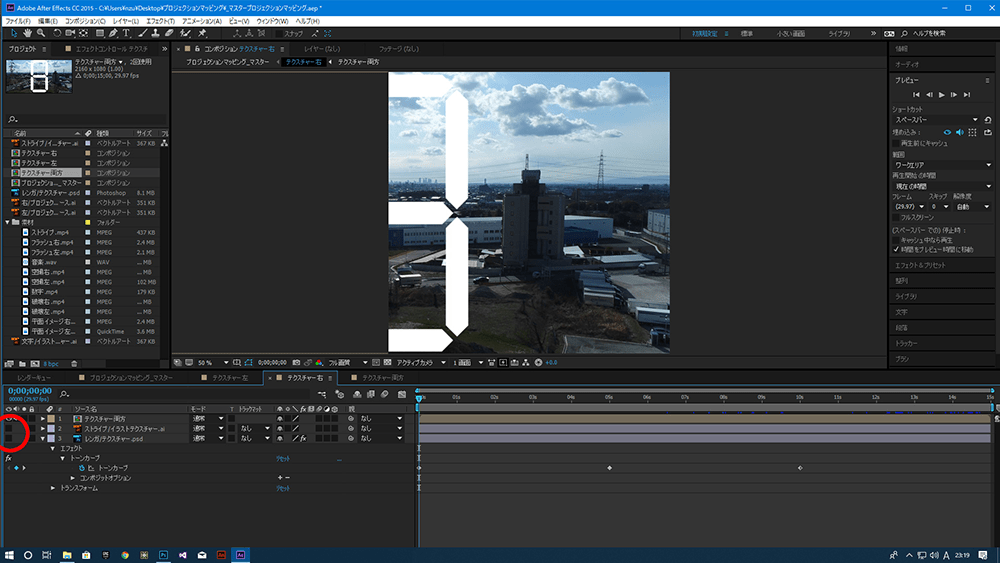This screenshot has width=1000, height=563.
Task: Click the Play button in Preview panel
Action: tap(941, 94)
